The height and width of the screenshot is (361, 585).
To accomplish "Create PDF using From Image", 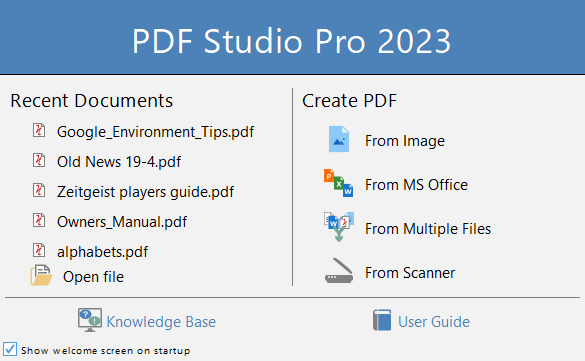I will [405, 141].
